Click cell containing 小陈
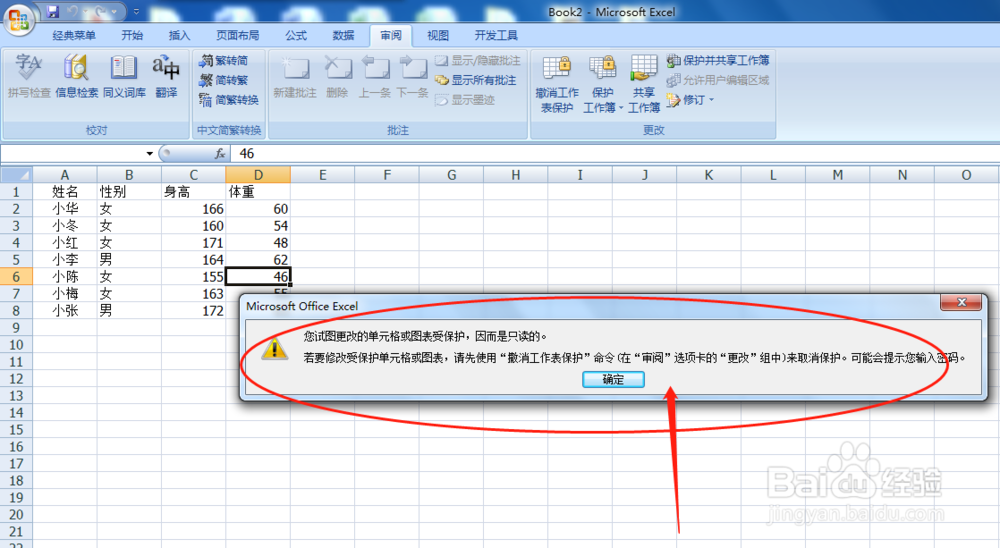 coord(65,277)
